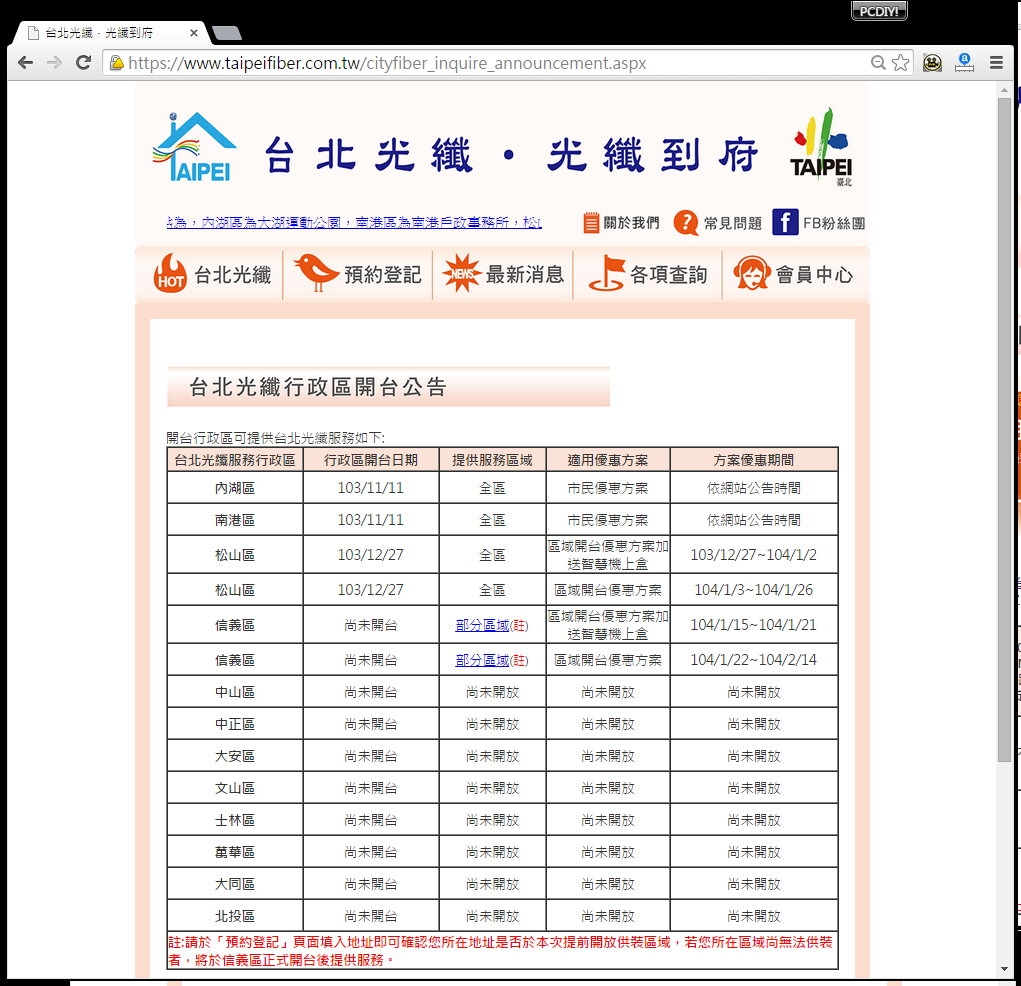Click the 大安區 district cell
The image size is (1021, 986).
click(x=235, y=756)
